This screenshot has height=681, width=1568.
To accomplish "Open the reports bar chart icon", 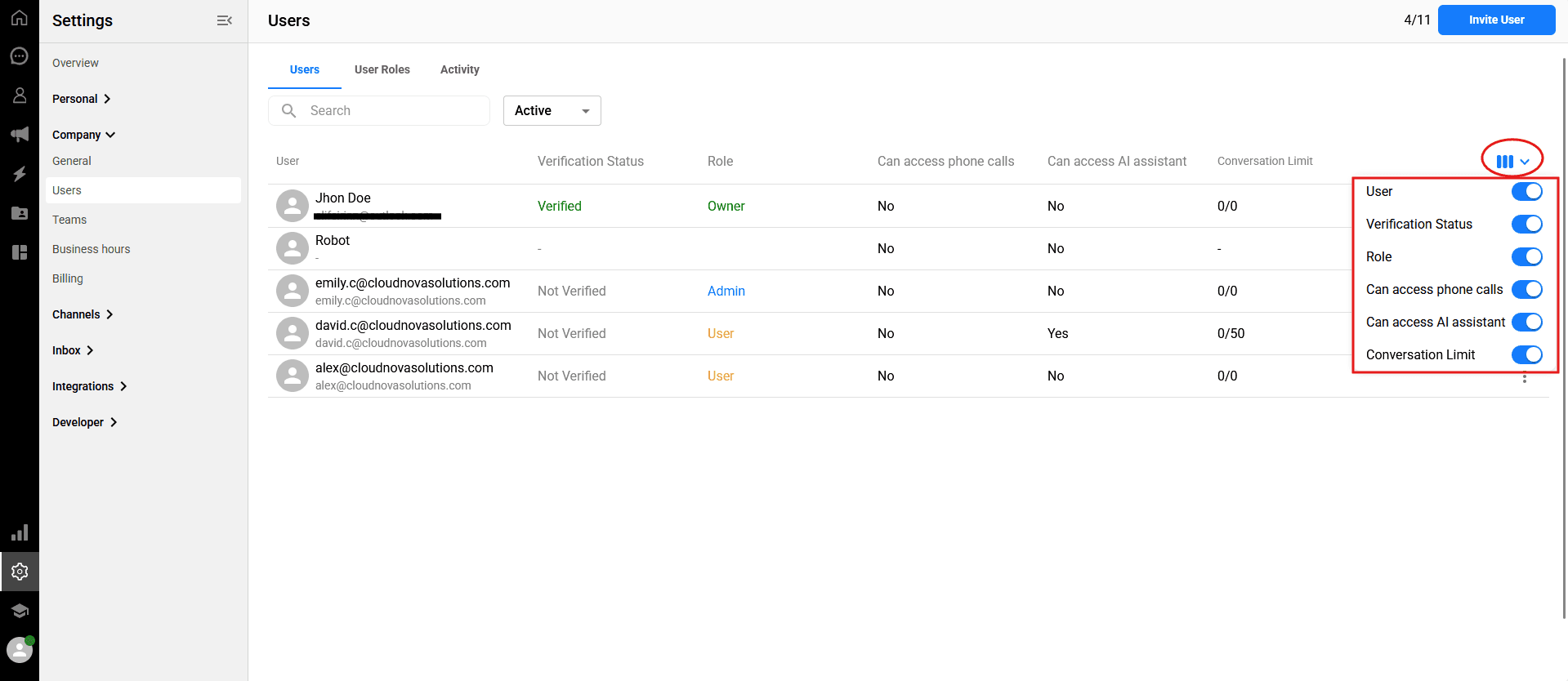I will (x=20, y=532).
